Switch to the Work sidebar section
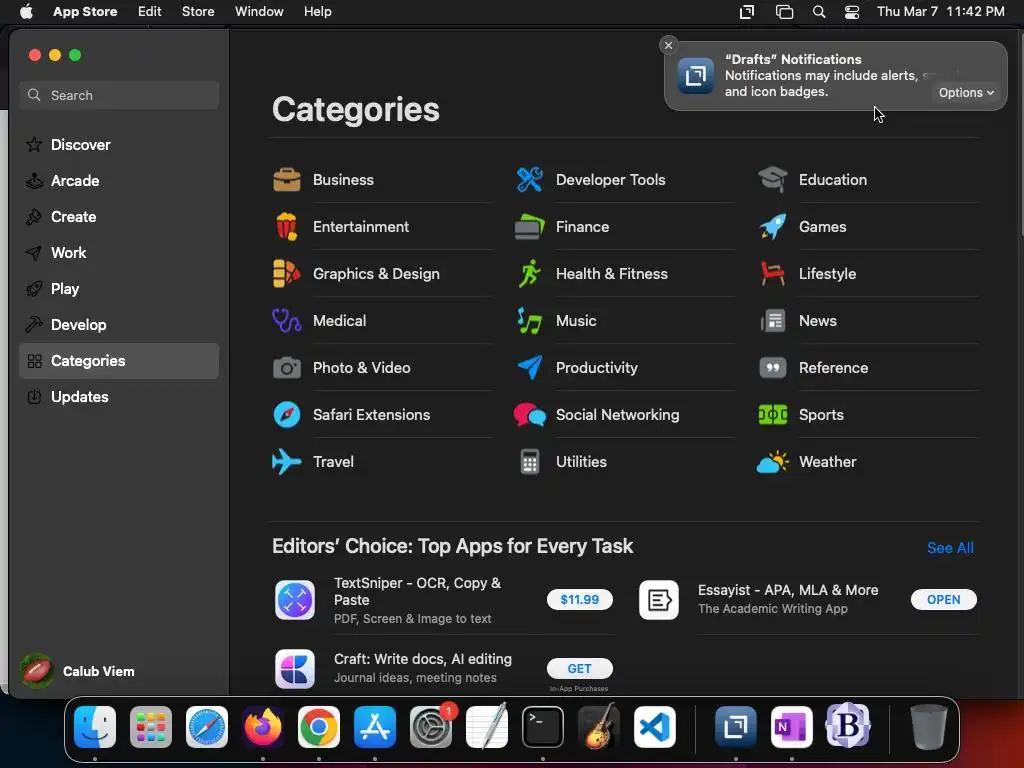1024x768 pixels. pyautogui.click(x=119, y=252)
